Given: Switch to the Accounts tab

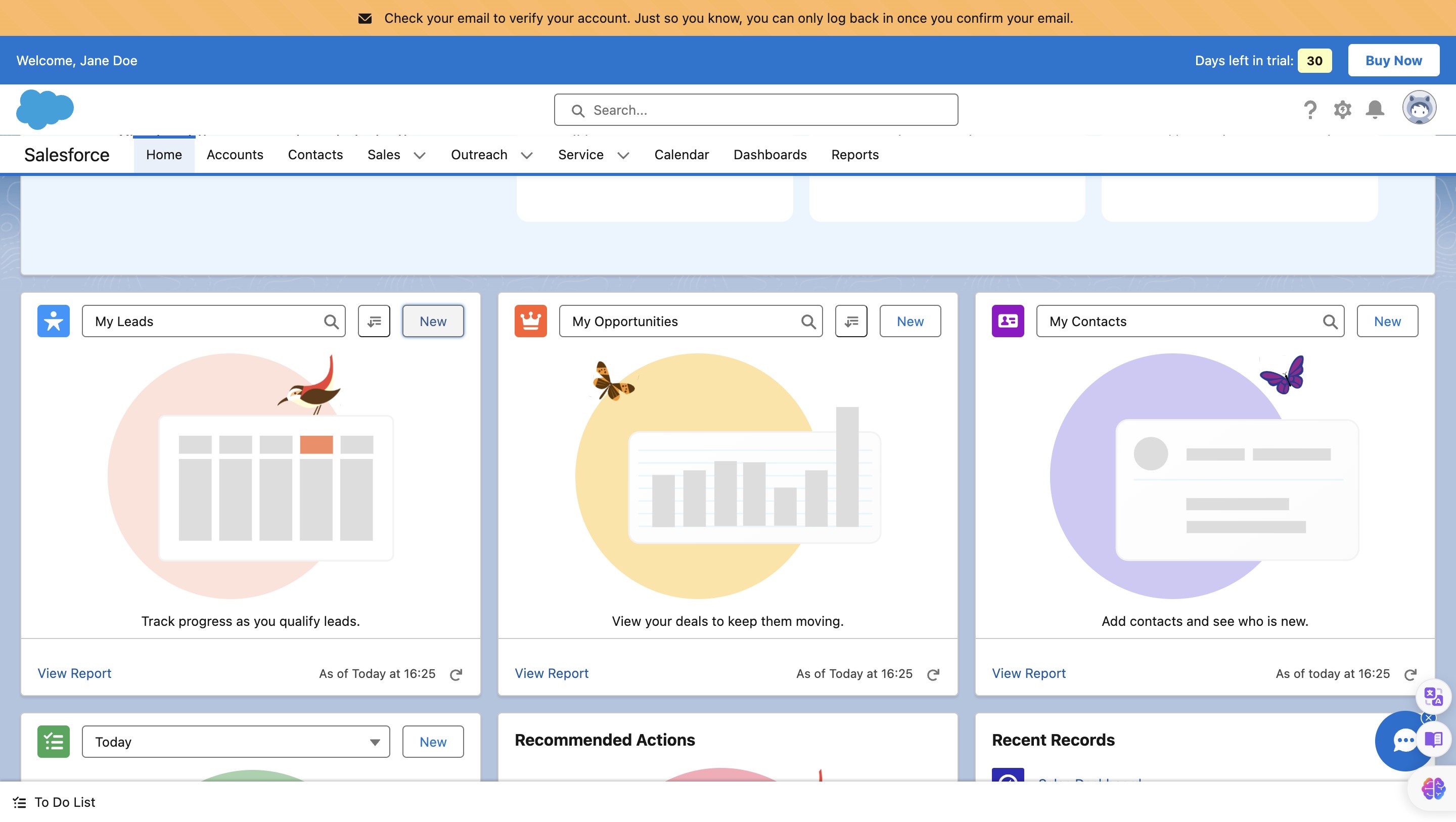Looking at the screenshot, I should coord(235,155).
